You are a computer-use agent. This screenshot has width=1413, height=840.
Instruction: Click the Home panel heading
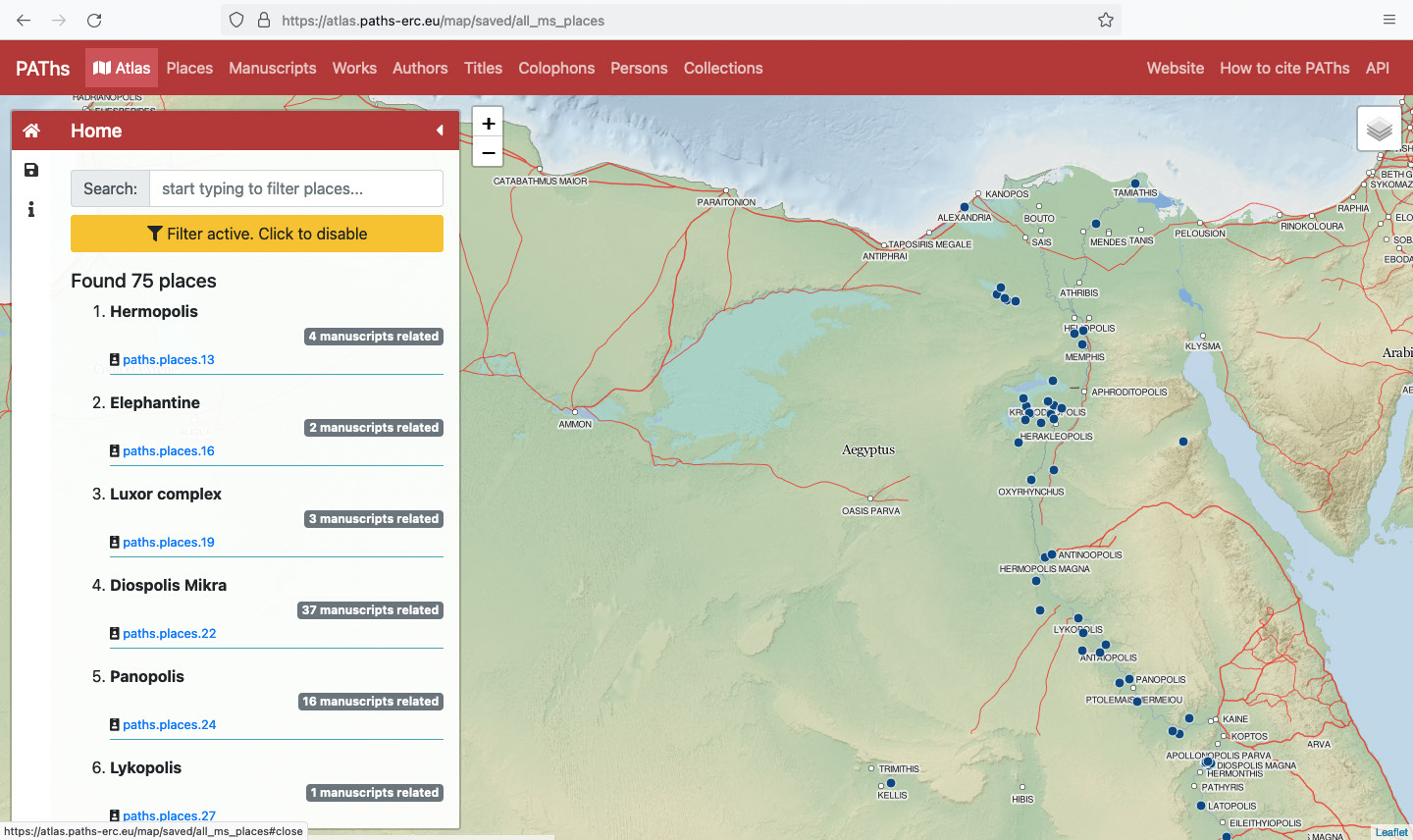[96, 131]
